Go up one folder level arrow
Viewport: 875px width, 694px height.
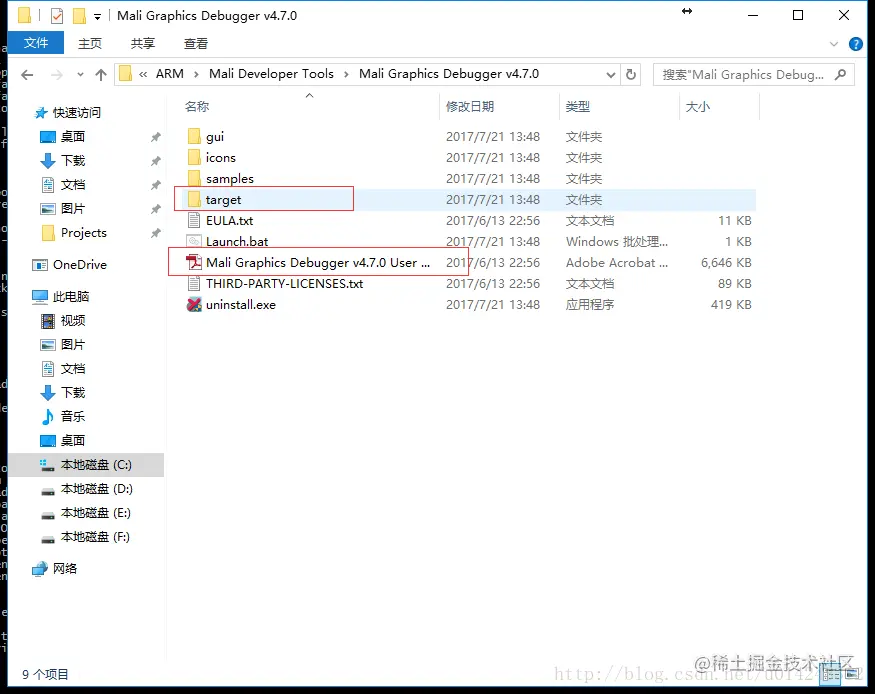[100, 75]
